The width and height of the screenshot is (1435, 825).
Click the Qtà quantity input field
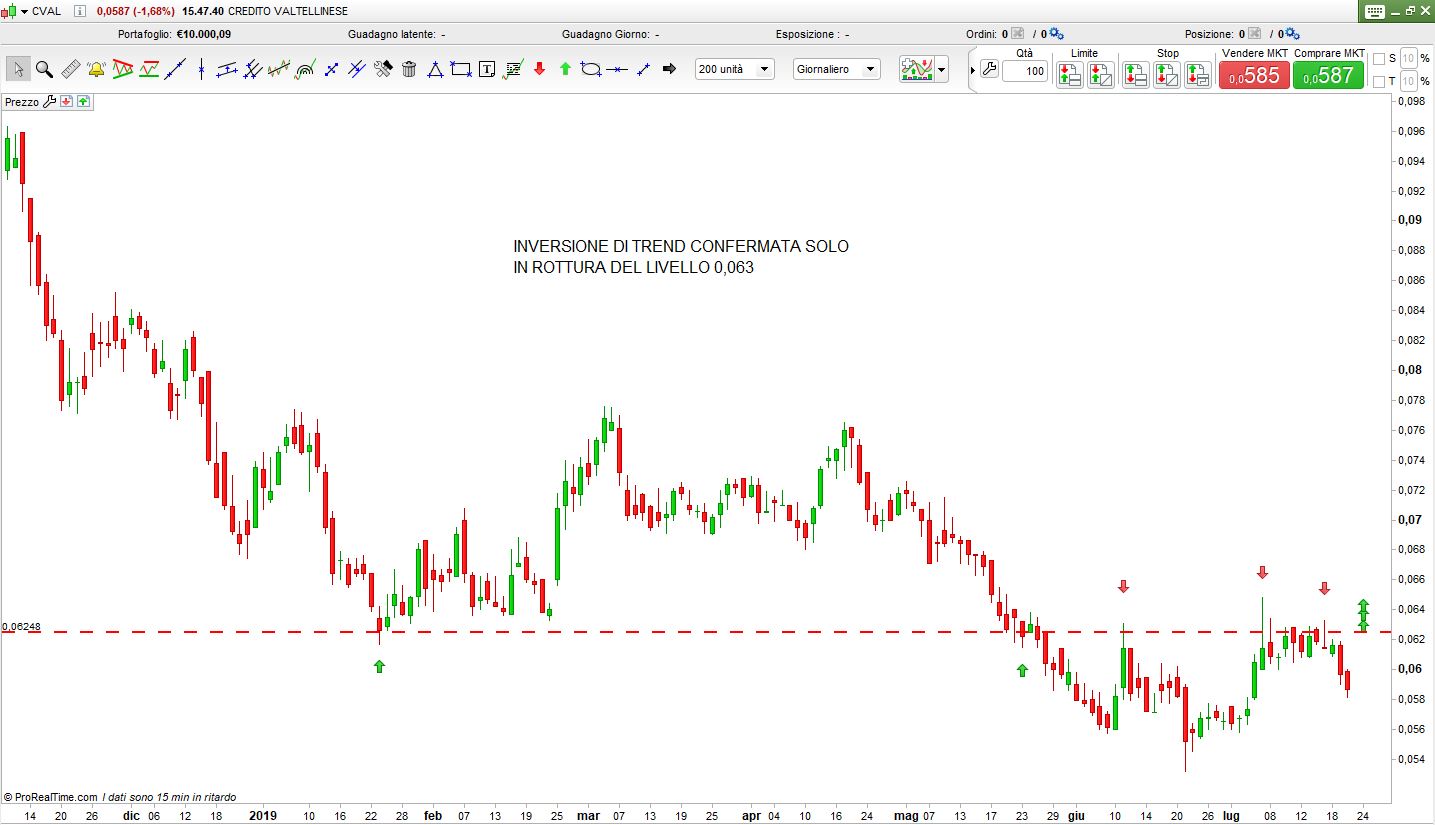(1025, 71)
